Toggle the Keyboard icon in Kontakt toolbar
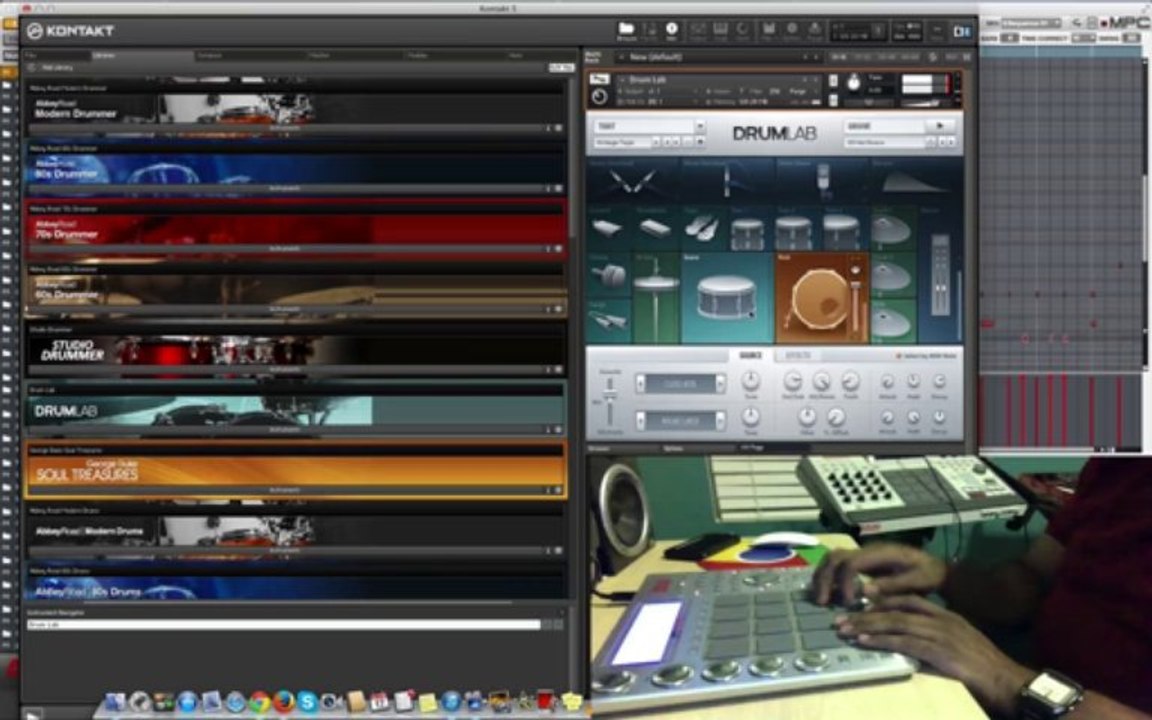Viewport: 1152px width, 720px height. (x=720, y=30)
